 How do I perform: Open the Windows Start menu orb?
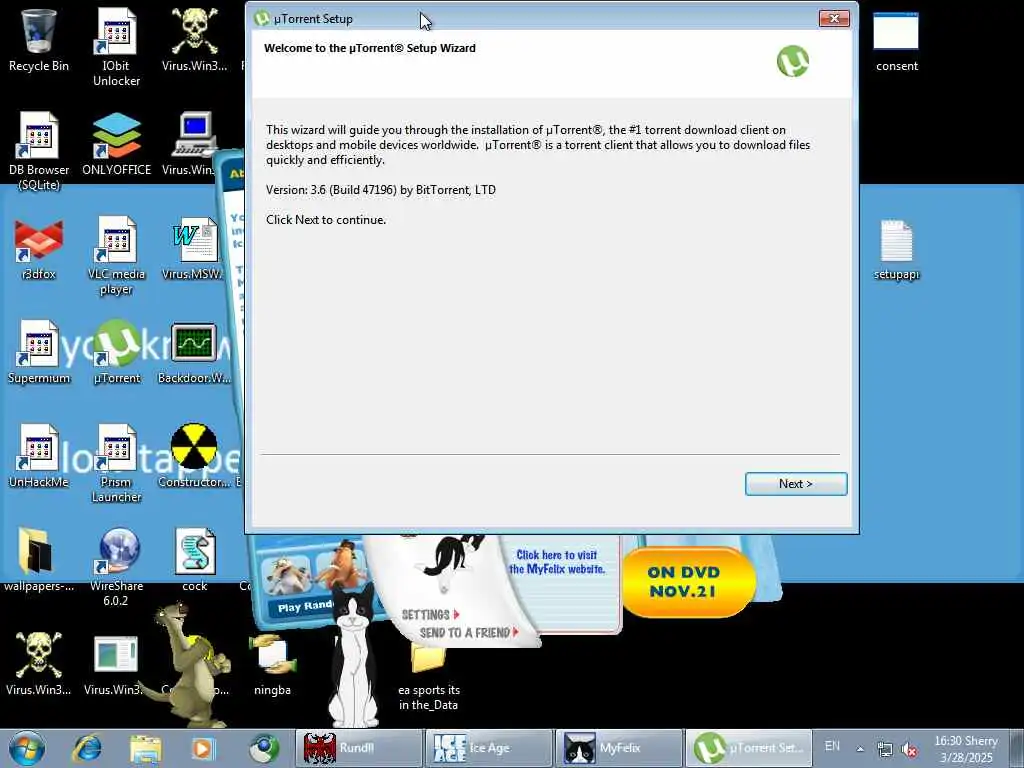(27, 748)
